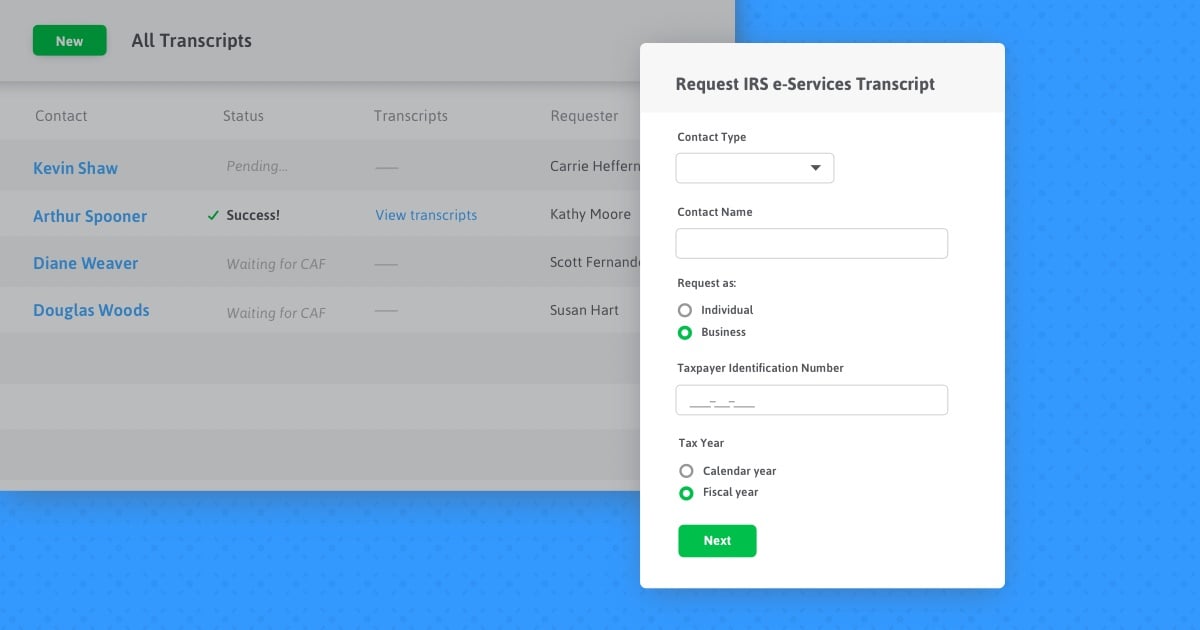Click the Contact Type dropdown arrow
Image resolution: width=1200 pixels, height=630 pixels.
[815, 168]
